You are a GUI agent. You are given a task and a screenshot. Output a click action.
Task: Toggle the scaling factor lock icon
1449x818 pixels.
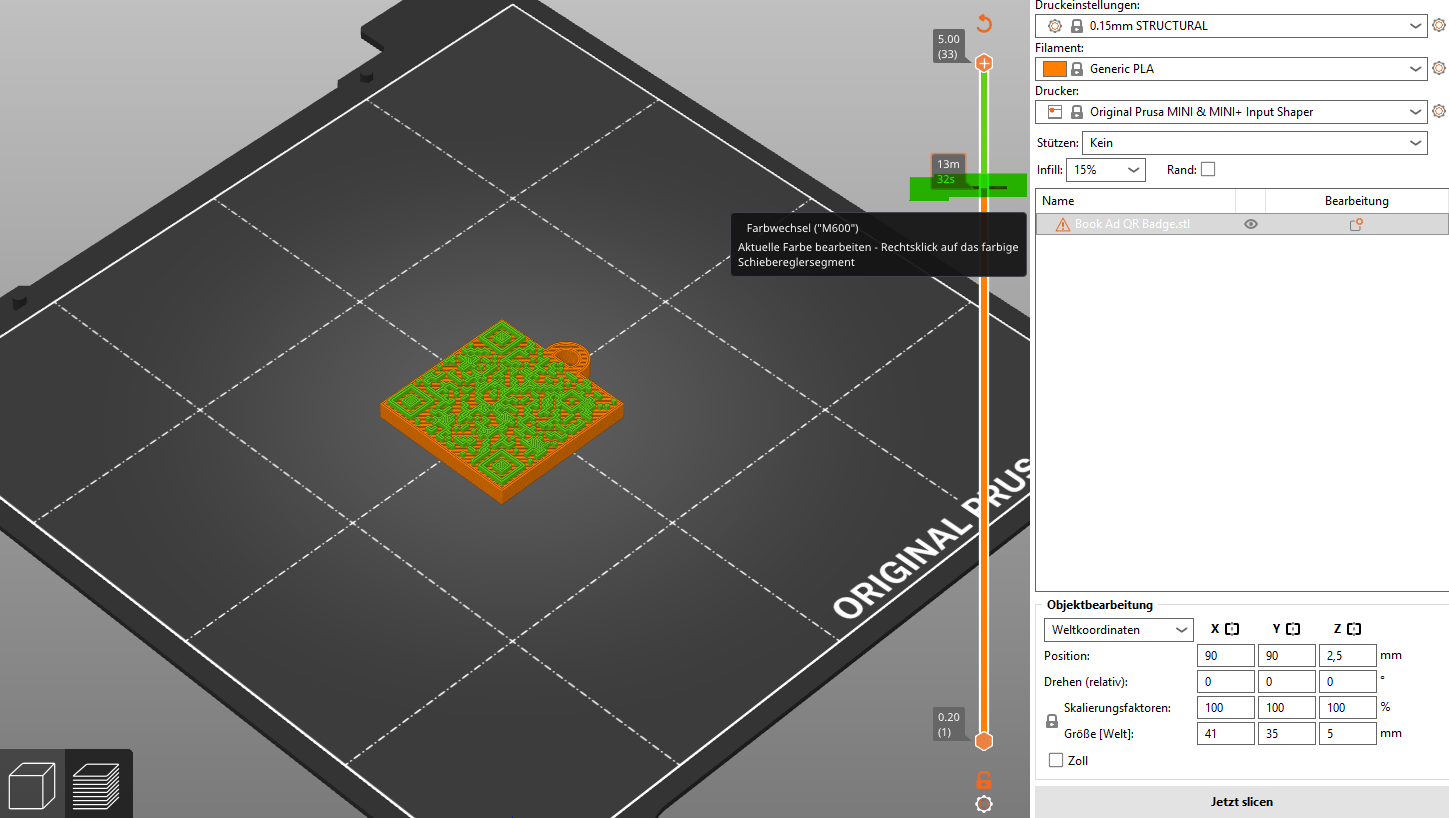tap(1051, 721)
